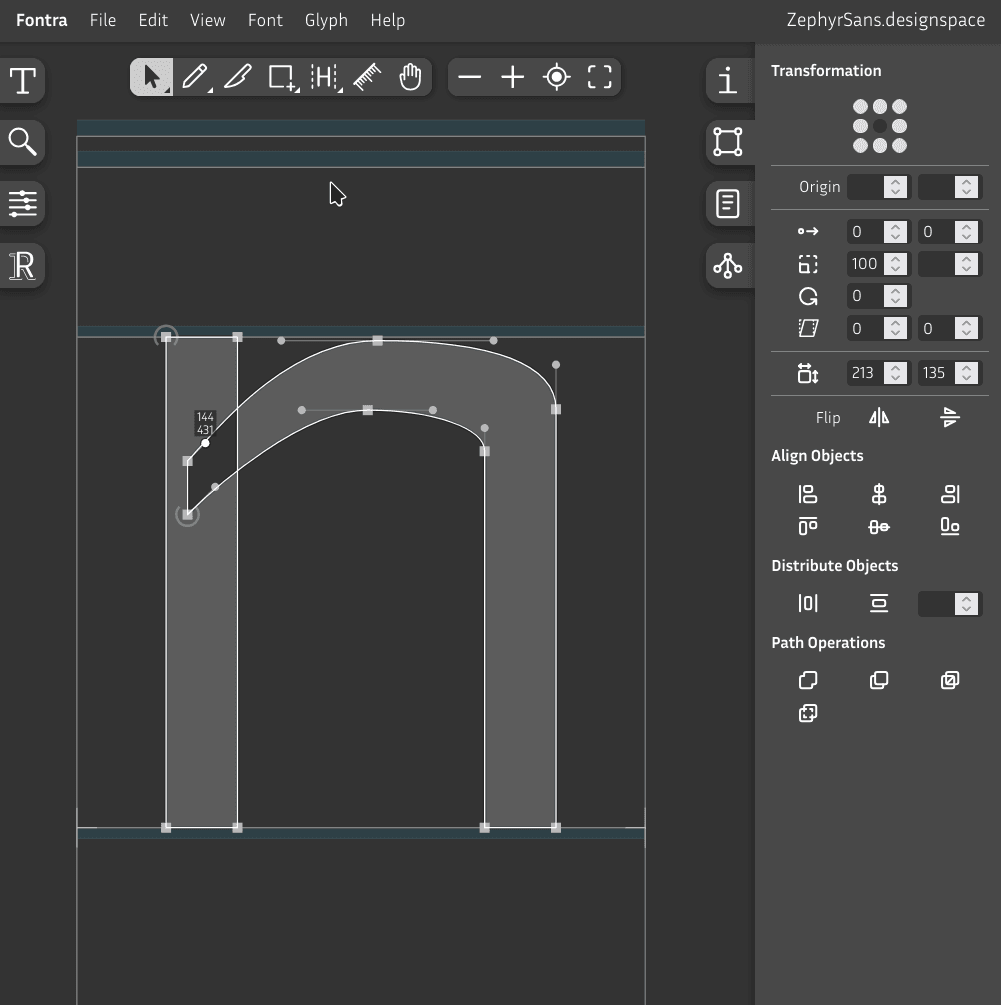Click the Flip horizontally icon
The height and width of the screenshot is (1005, 1001).
[x=879, y=418]
